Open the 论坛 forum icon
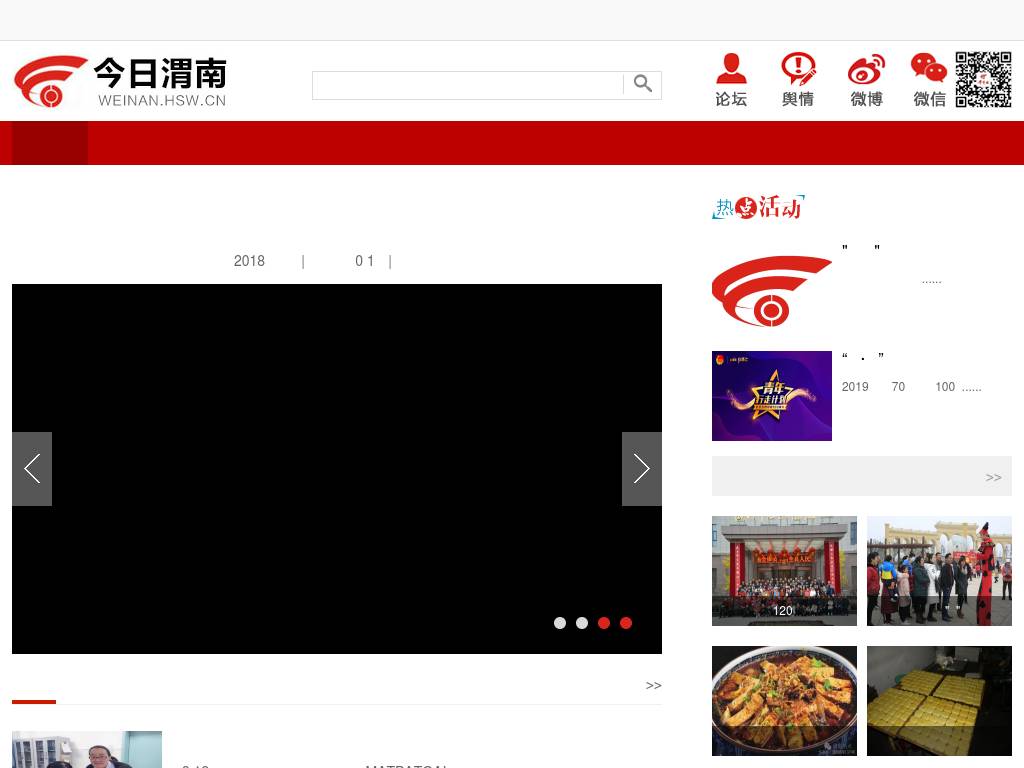This screenshot has width=1024, height=768. tap(731, 80)
